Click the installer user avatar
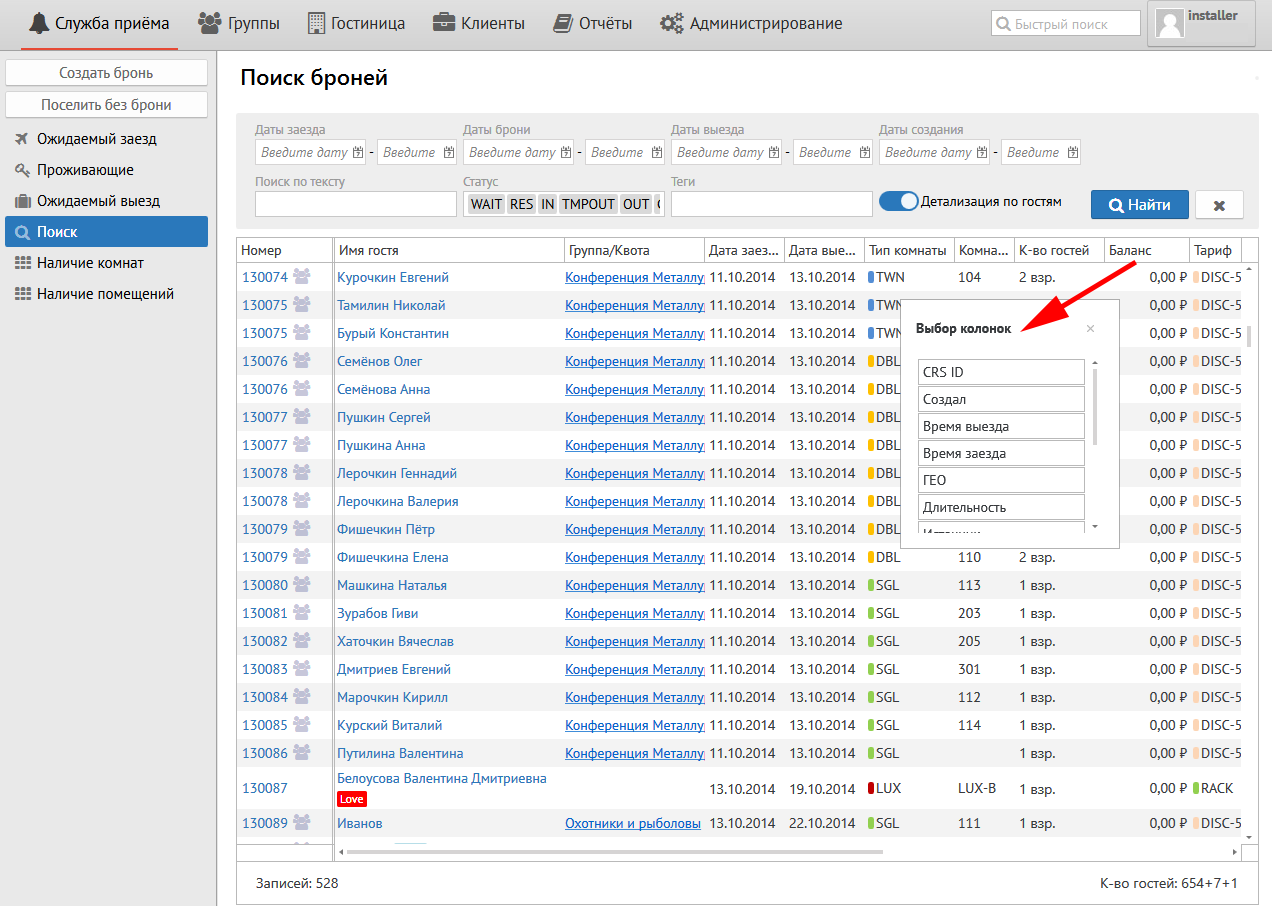This screenshot has height=906, width=1272. [x=1170, y=23]
